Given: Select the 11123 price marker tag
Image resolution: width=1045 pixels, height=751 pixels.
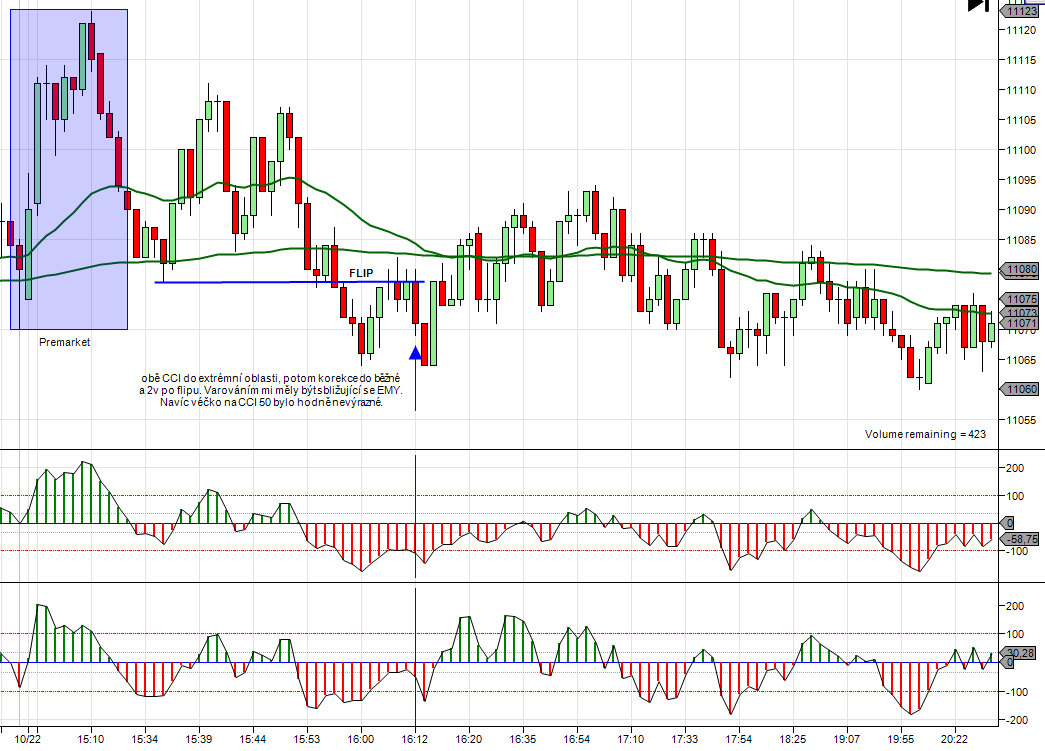Looking at the screenshot, I should 1021,11.
